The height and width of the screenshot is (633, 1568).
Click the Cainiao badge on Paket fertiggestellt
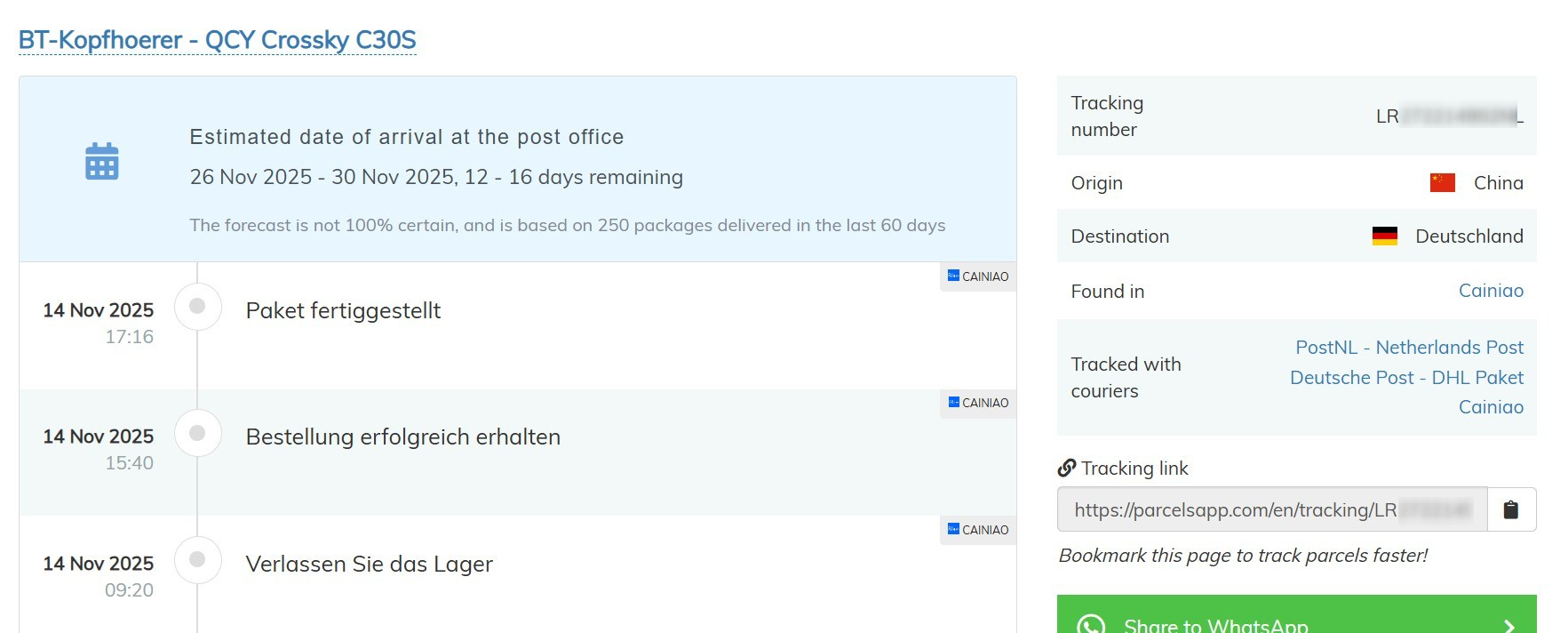tap(978, 276)
